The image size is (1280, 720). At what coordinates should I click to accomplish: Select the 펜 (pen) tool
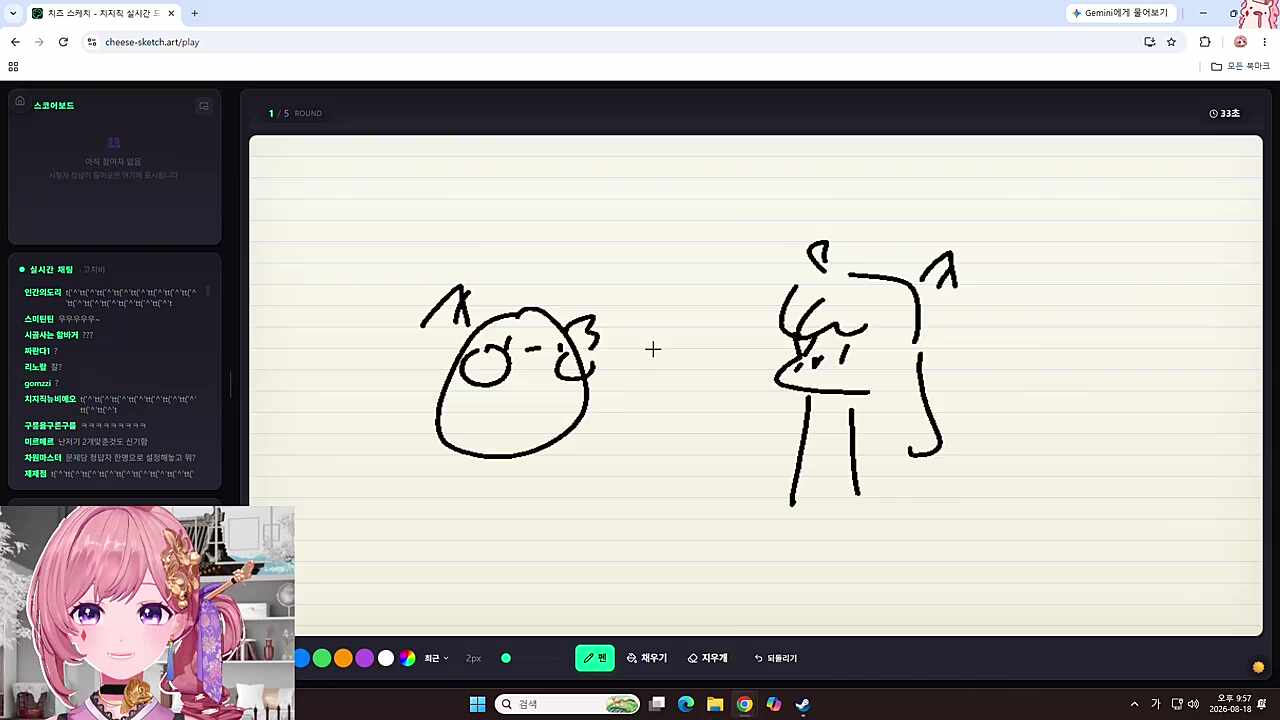(x=595, y=658)
